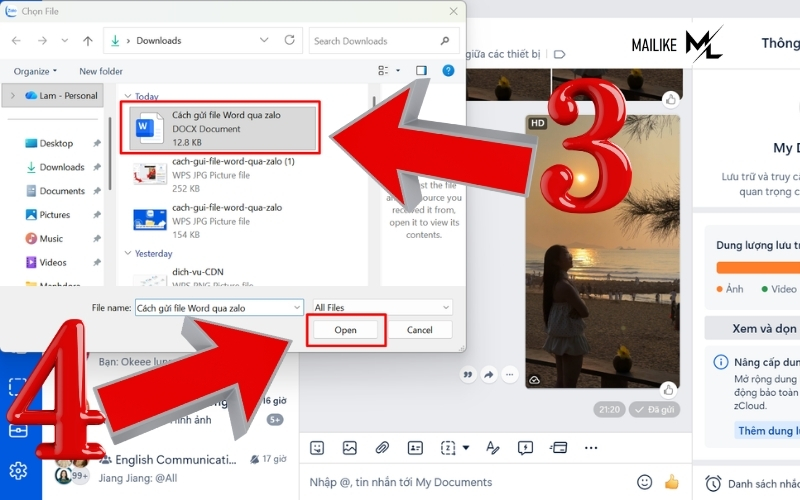React to the HD beach photo
The width and height of the screenshot is (800, 500).
click(668, 390)
